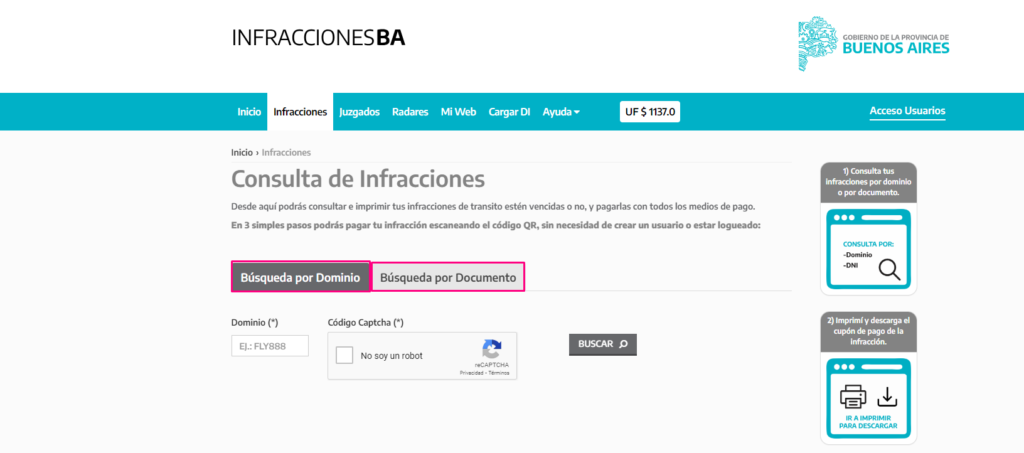Check the No soy un robot box
The height and width of the screenshot is (453, 1024).
pyautogui.click(x=344, y=356)
